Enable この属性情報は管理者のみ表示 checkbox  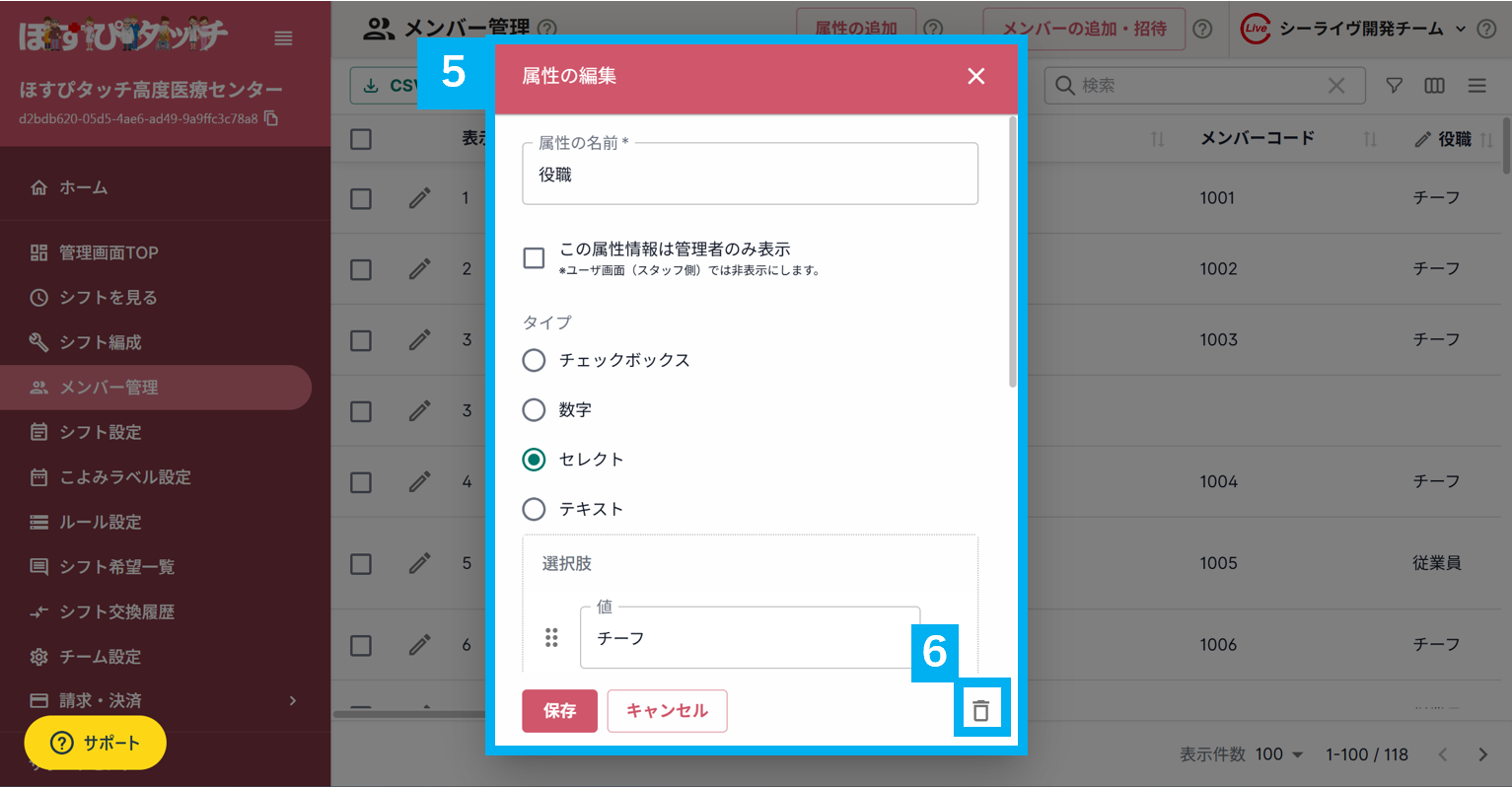point(534,257)
